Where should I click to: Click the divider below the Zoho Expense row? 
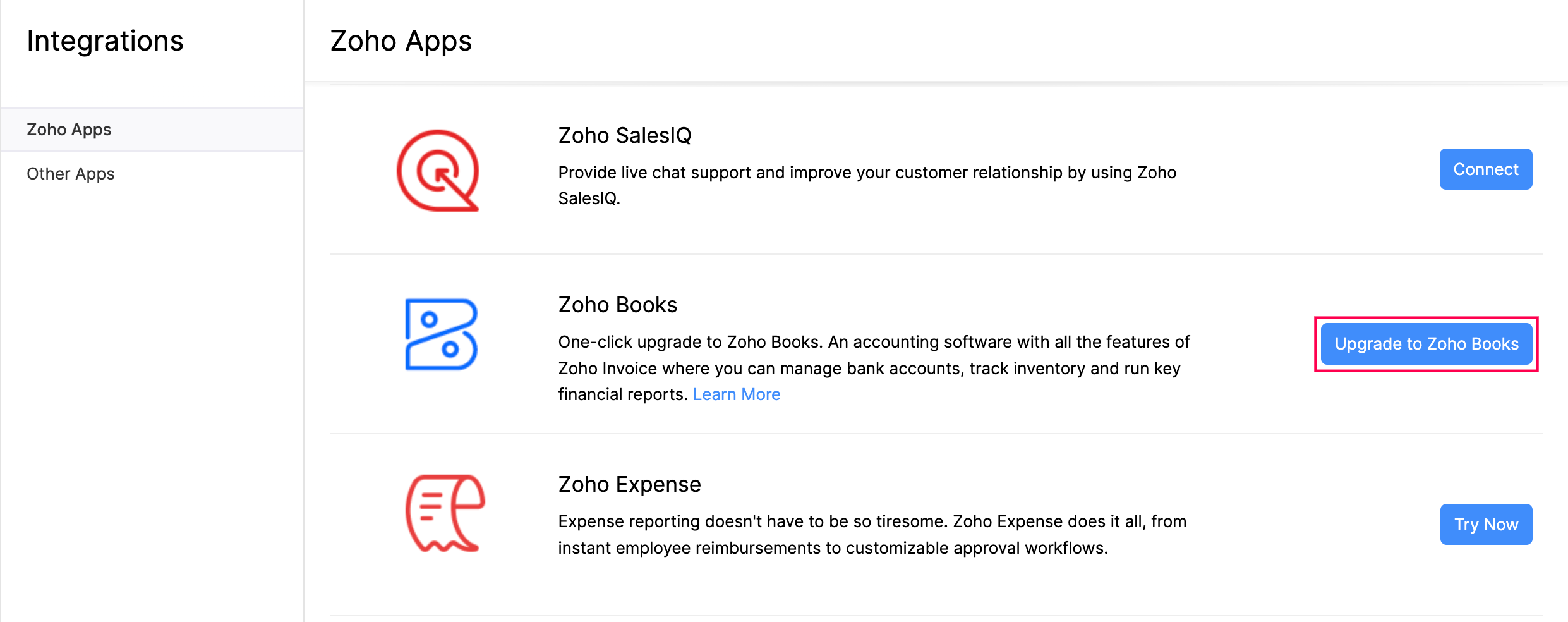[x=935, y=615]
